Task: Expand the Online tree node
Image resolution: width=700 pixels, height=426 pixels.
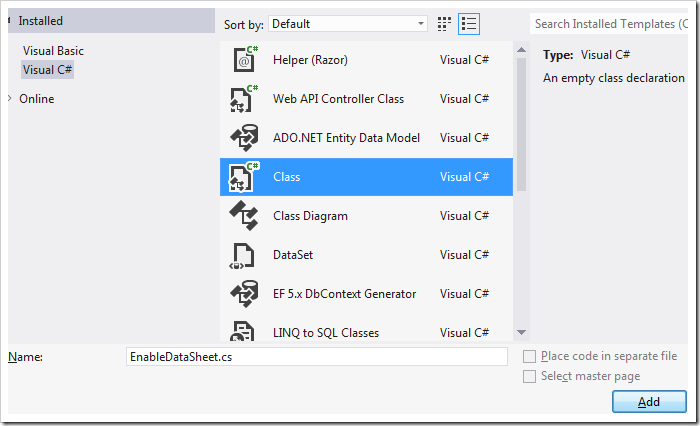Action: (x=10, y=98)
